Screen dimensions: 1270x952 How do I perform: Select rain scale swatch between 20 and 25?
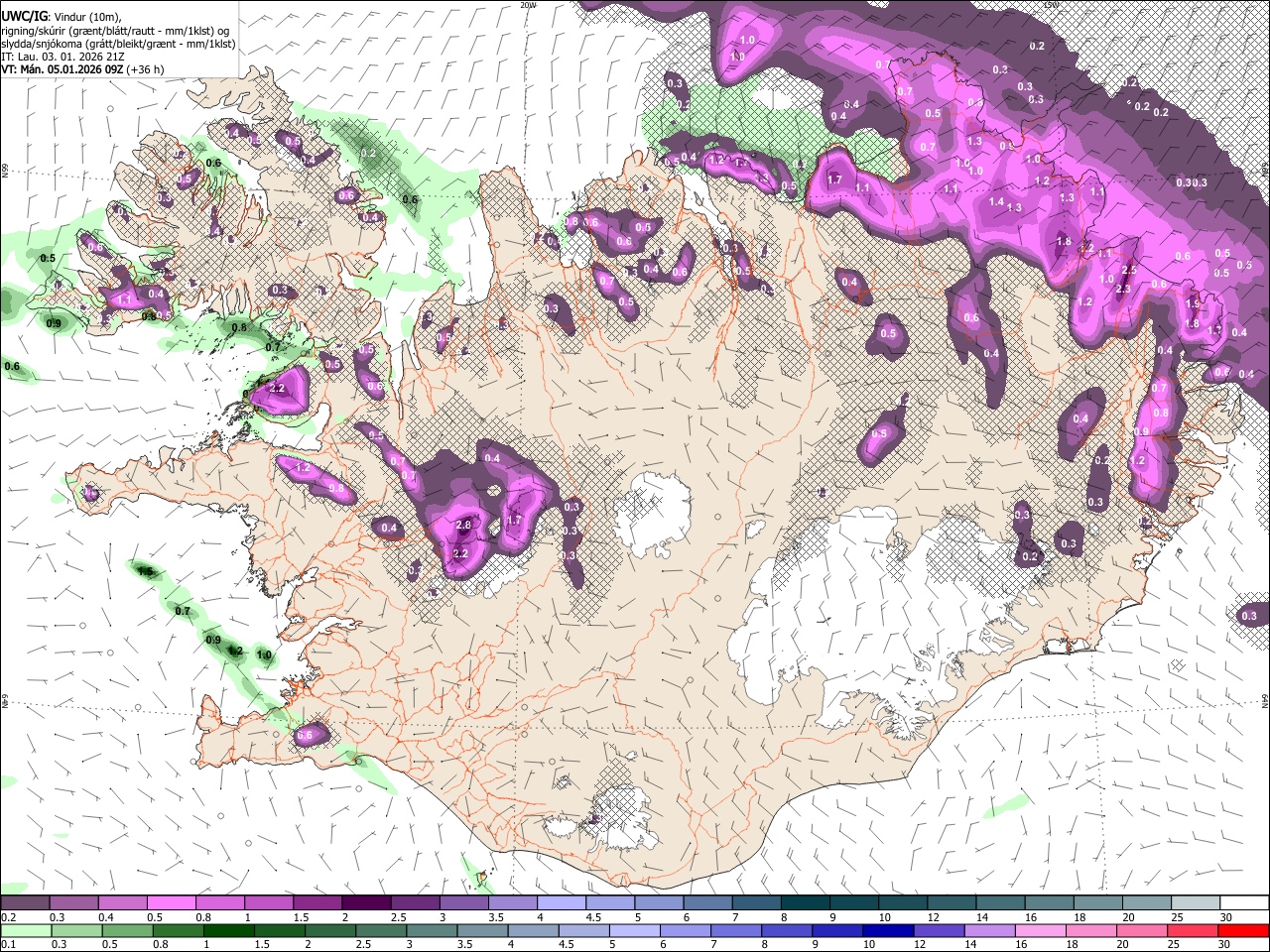(1142, 930)
